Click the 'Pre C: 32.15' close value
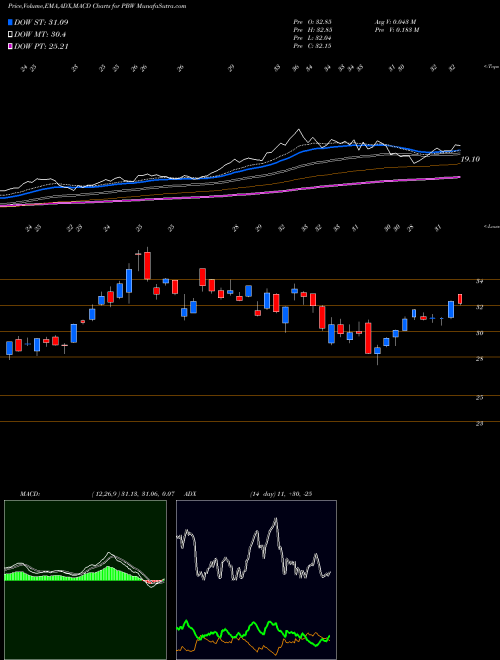Viewport: 500px width, 660px height. pyautogui.click(x=313, y=46)
